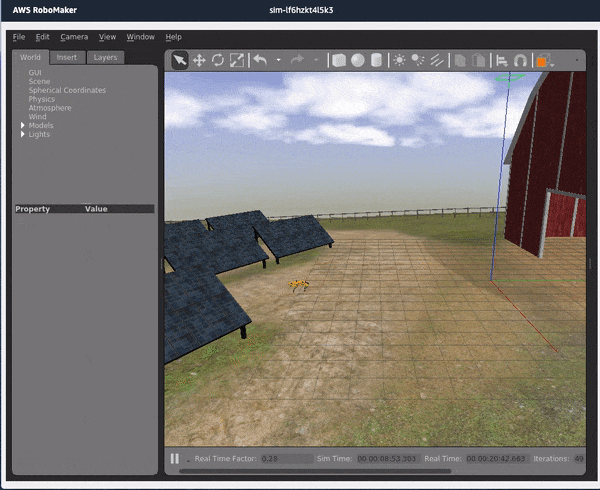Switch to the Insert tab
Screen dimensions: 600x490
[x=67, y=57]
